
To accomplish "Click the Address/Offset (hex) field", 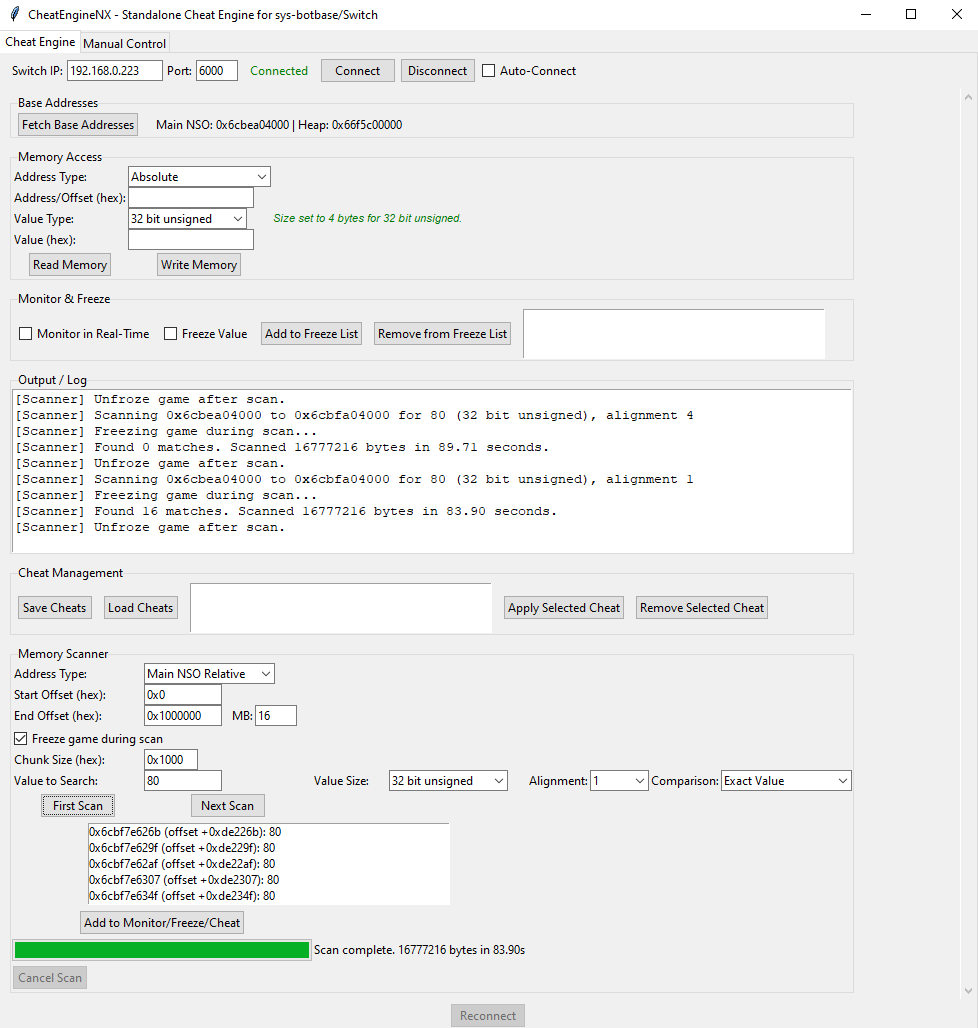I will (191, 197).
